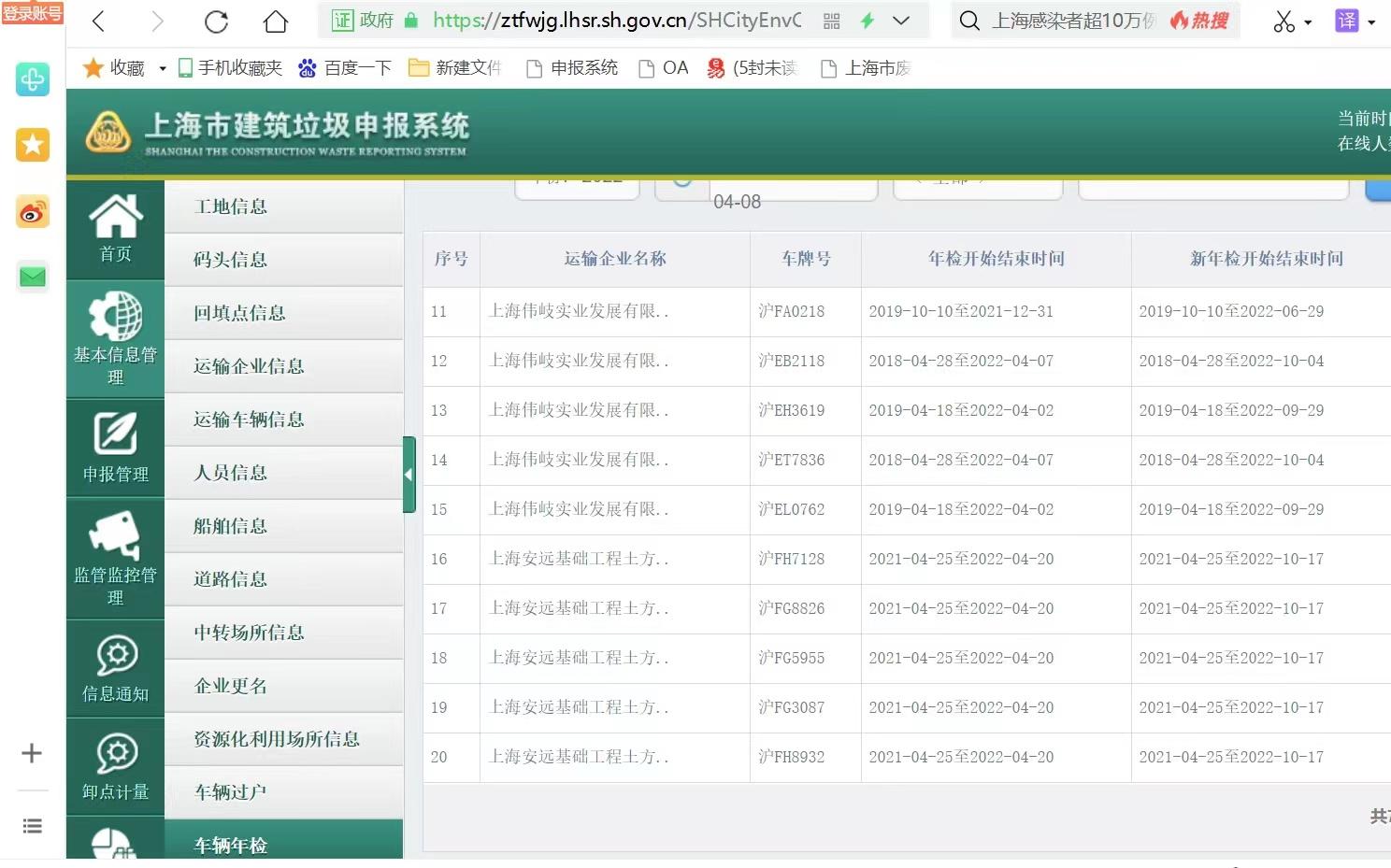The image size is (1391, 868).
Task: Click the teal cross sidebar app icon
Action: tap(33, 79)
